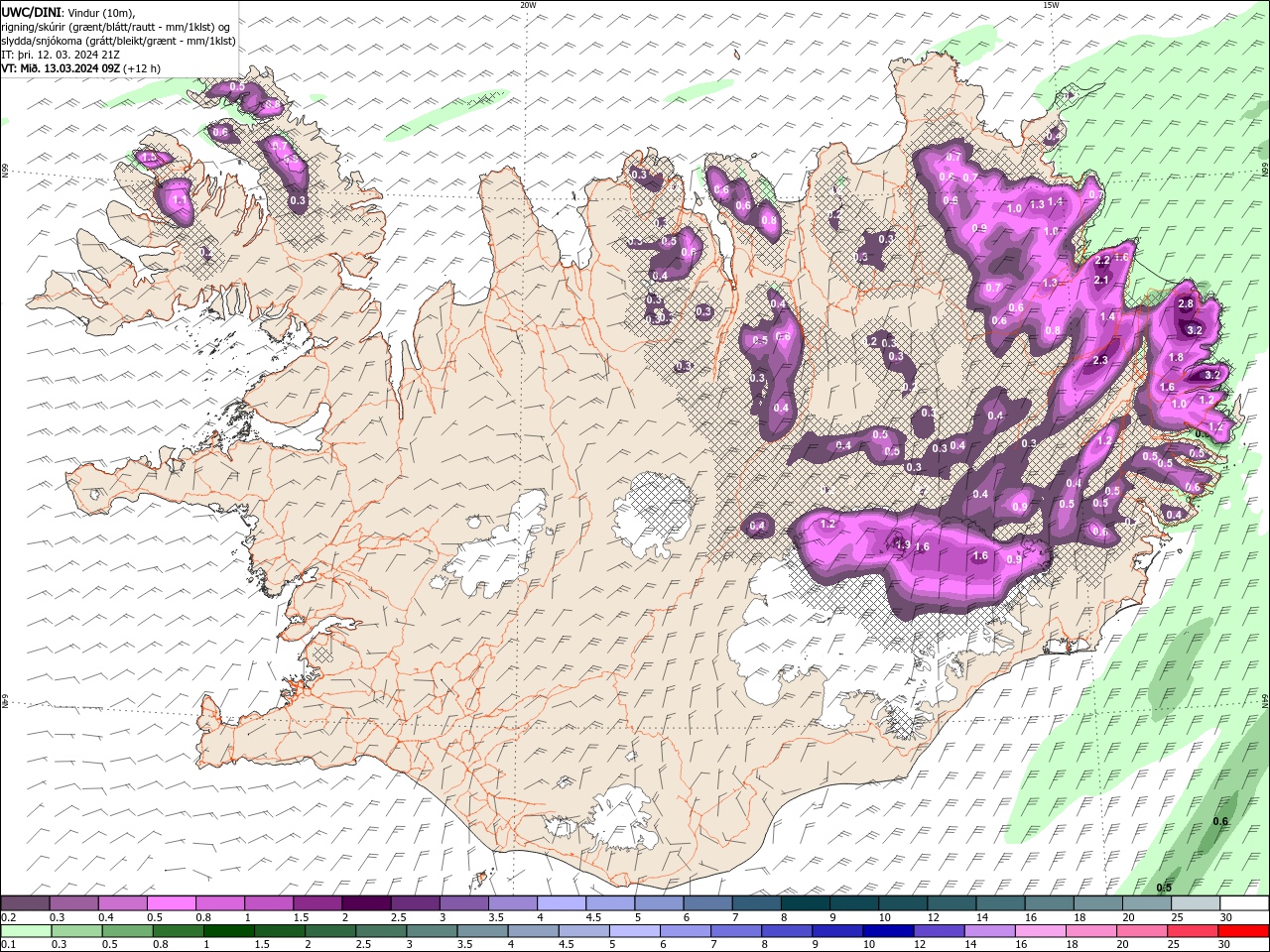
Task: Select darkest purple upper swatch between 2 and 2.5
Action: 366,903
